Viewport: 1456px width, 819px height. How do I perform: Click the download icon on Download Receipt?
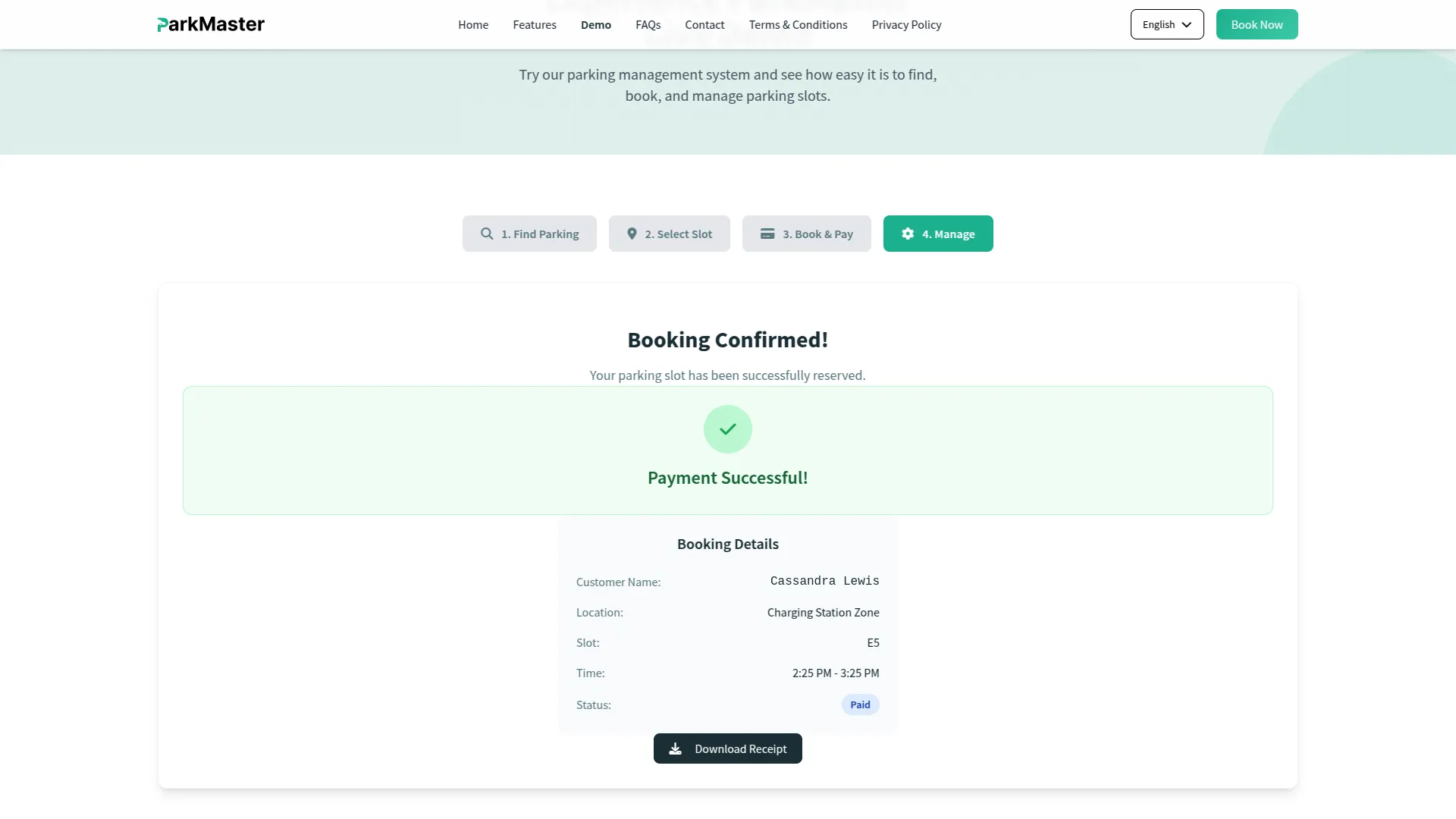pos(676,748)
